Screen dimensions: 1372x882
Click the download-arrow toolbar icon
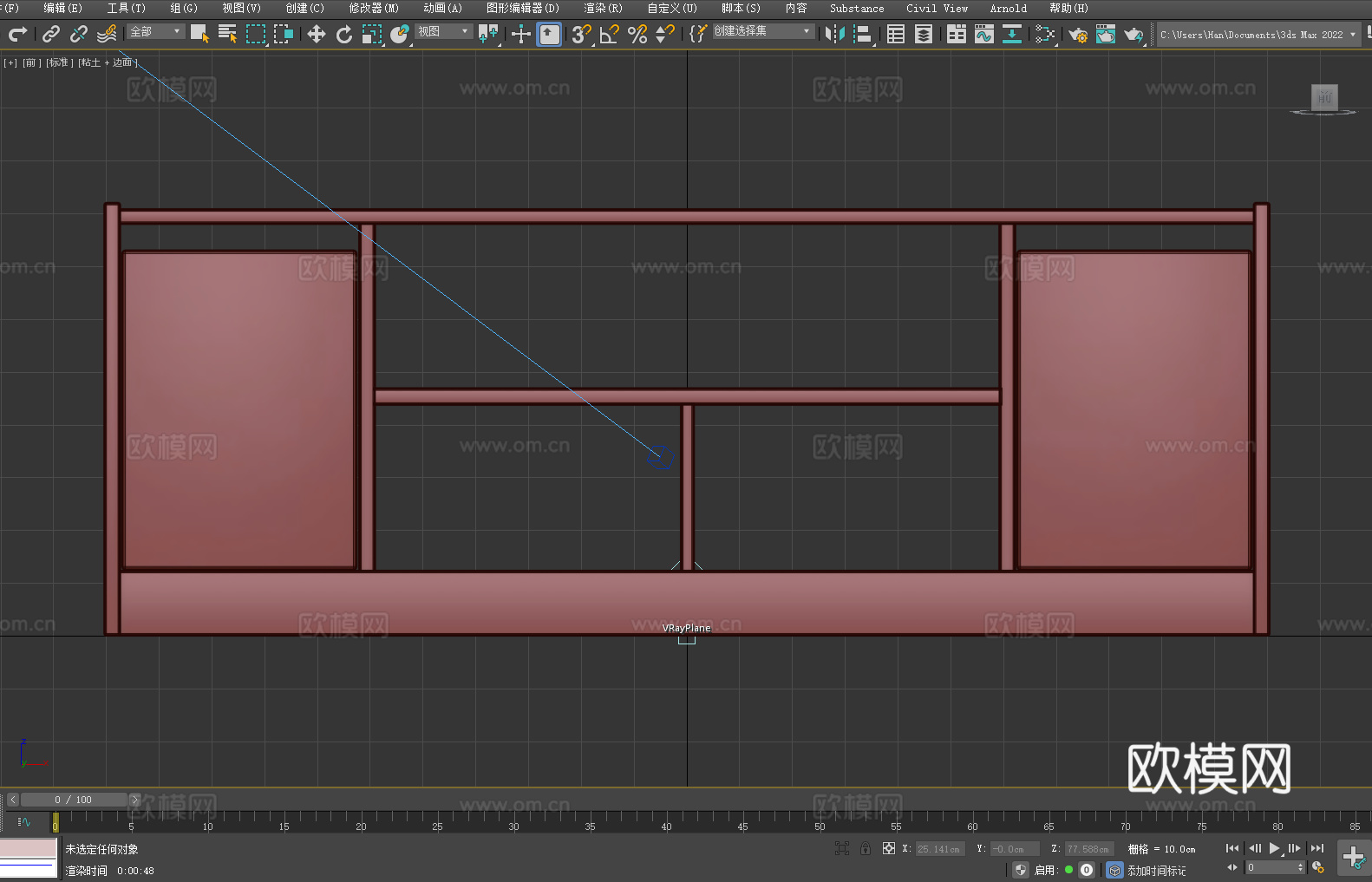(1012, 34)
